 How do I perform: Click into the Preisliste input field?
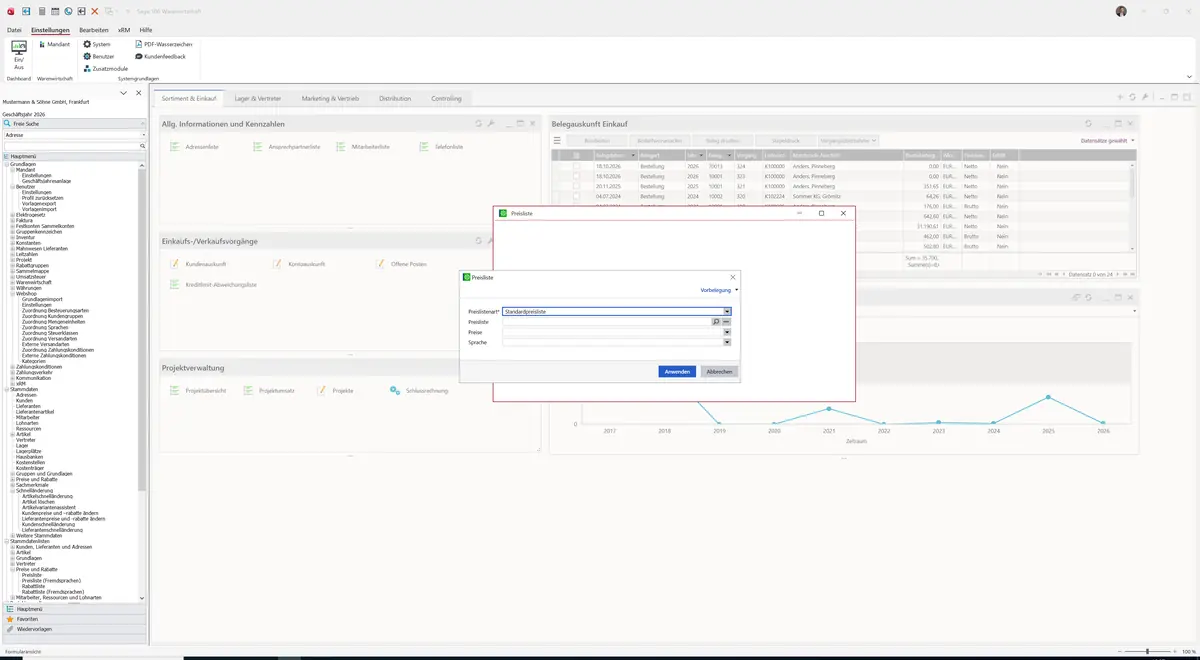pyautogui.click(x=606, y=322)
